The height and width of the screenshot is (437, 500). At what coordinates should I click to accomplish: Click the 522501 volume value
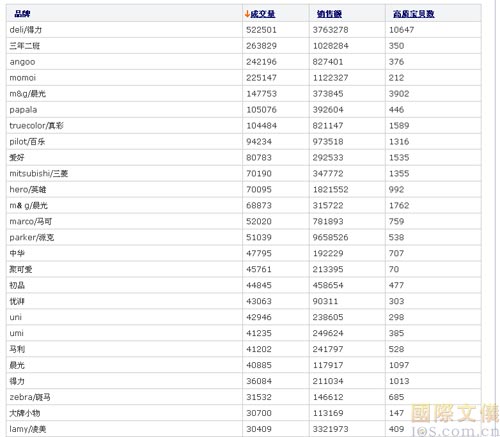point(262,30)
